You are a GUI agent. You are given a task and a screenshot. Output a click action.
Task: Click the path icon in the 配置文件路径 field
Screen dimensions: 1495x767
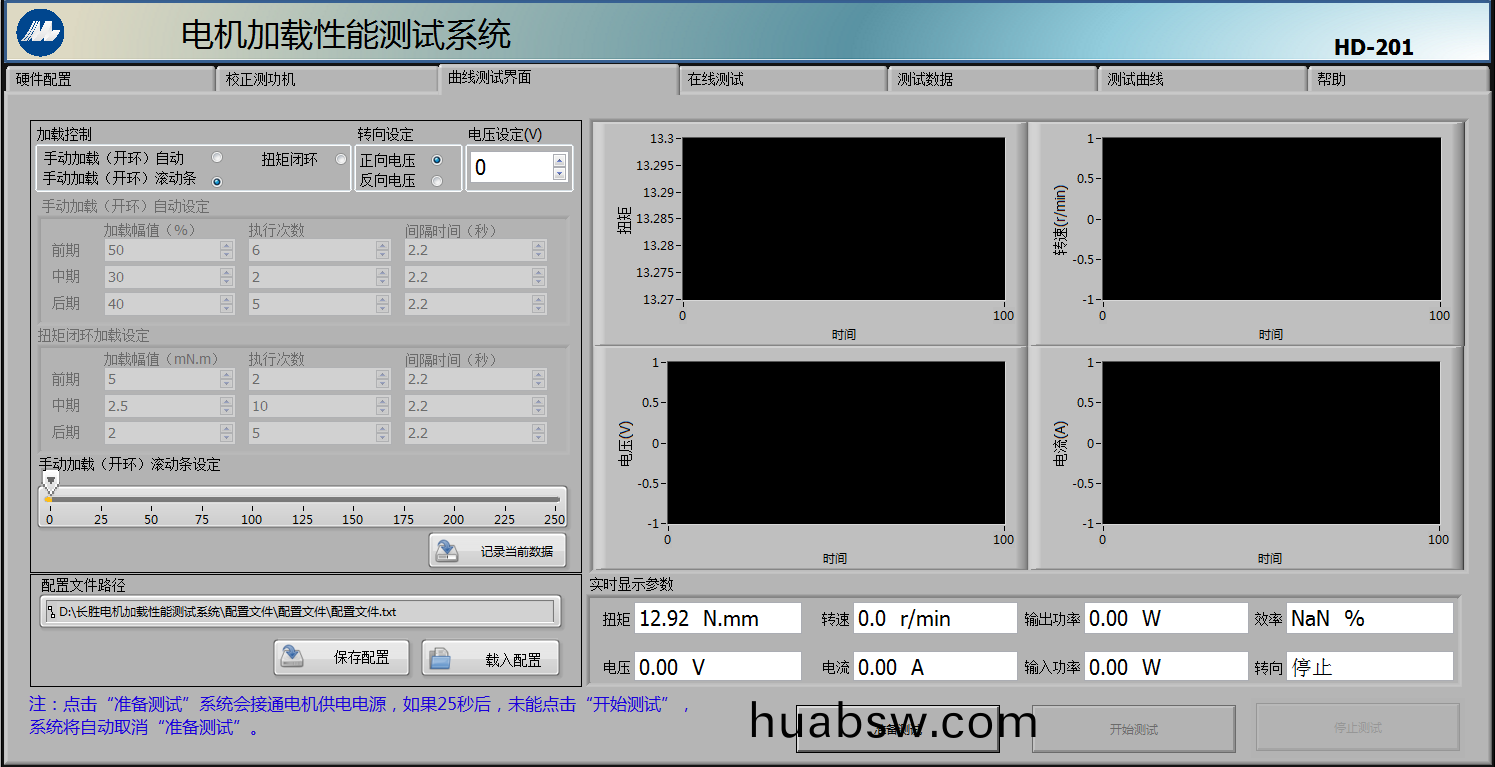51,612
